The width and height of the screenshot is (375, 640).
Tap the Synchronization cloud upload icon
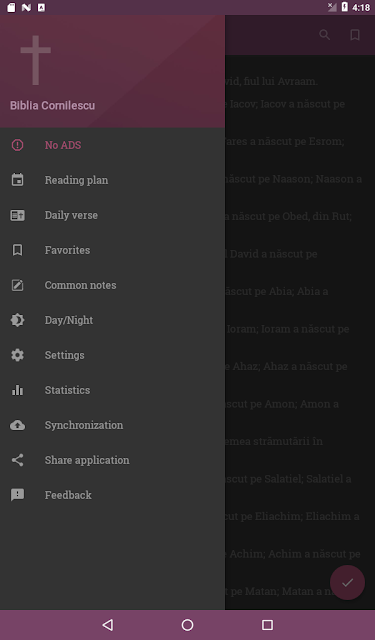click(17, 425)
